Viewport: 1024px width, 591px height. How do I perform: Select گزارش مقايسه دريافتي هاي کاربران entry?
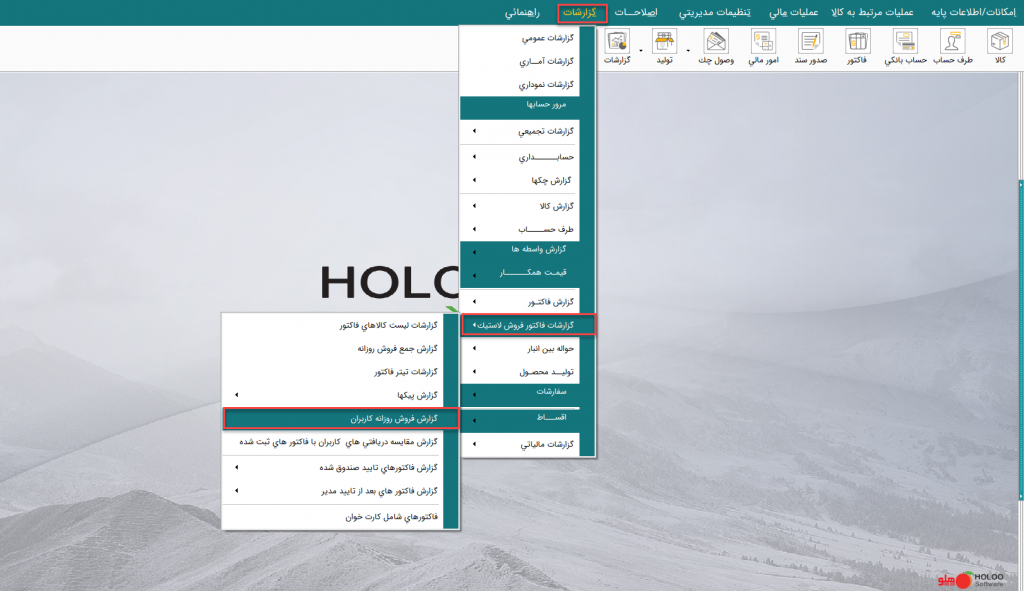pos(332,442)
